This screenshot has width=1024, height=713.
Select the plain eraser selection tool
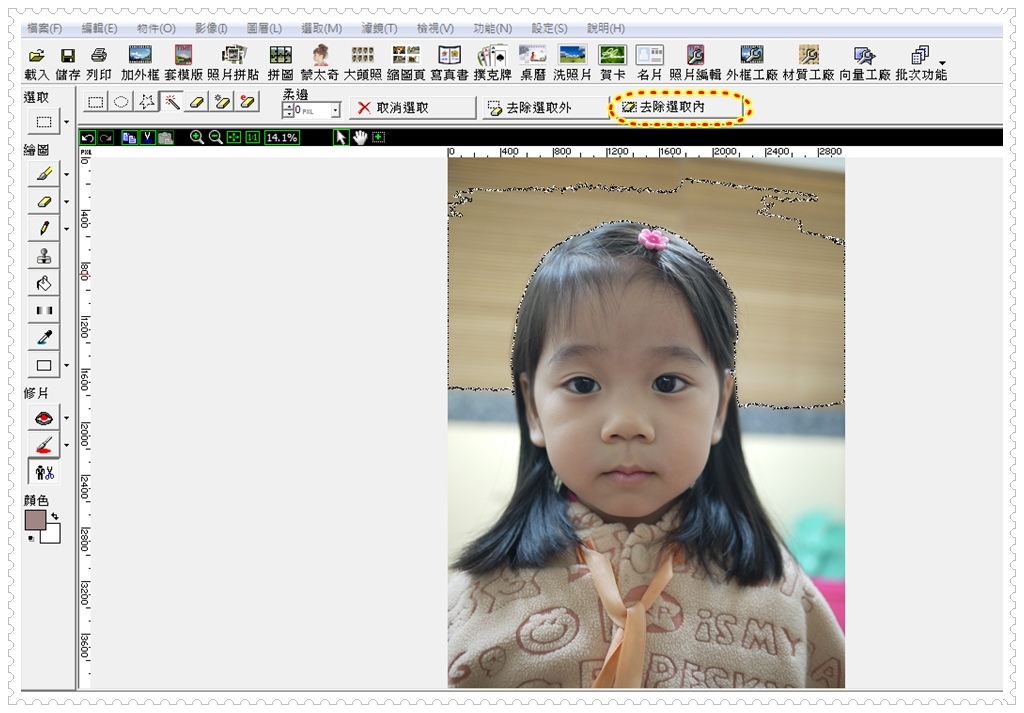pyautogui.click(x=197, y=102)
